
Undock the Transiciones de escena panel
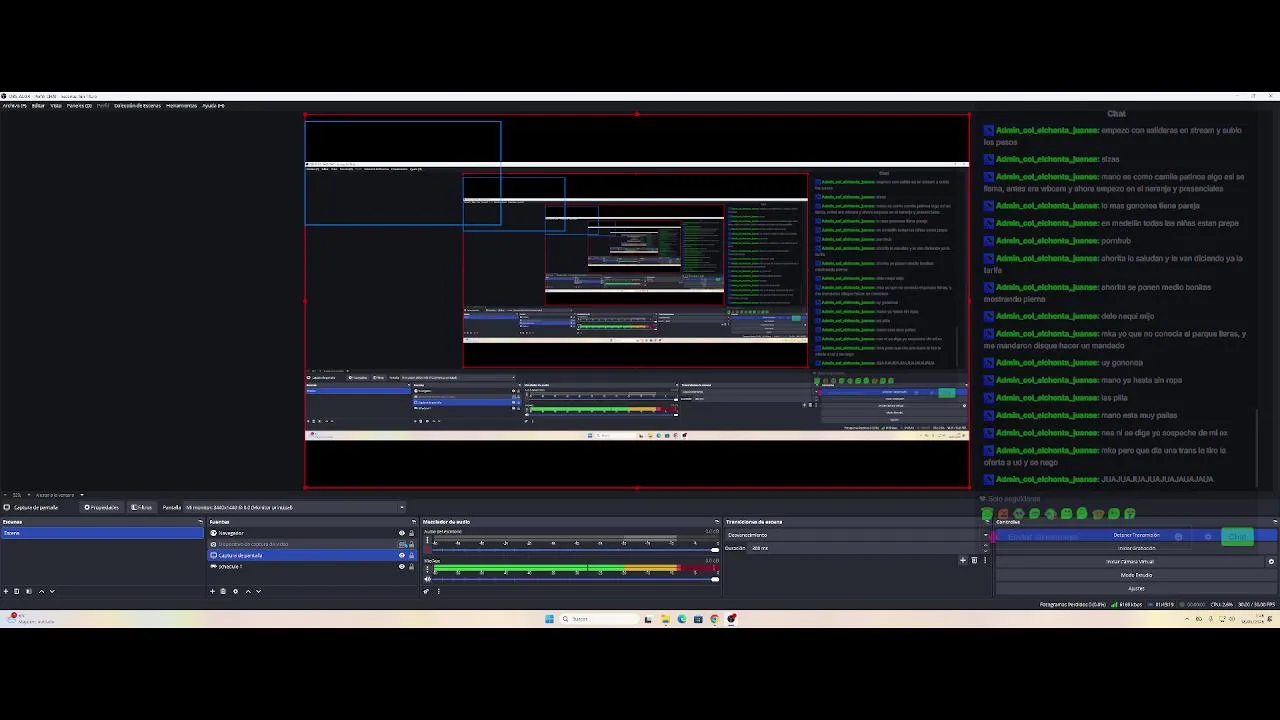click(x=986, y=522)
